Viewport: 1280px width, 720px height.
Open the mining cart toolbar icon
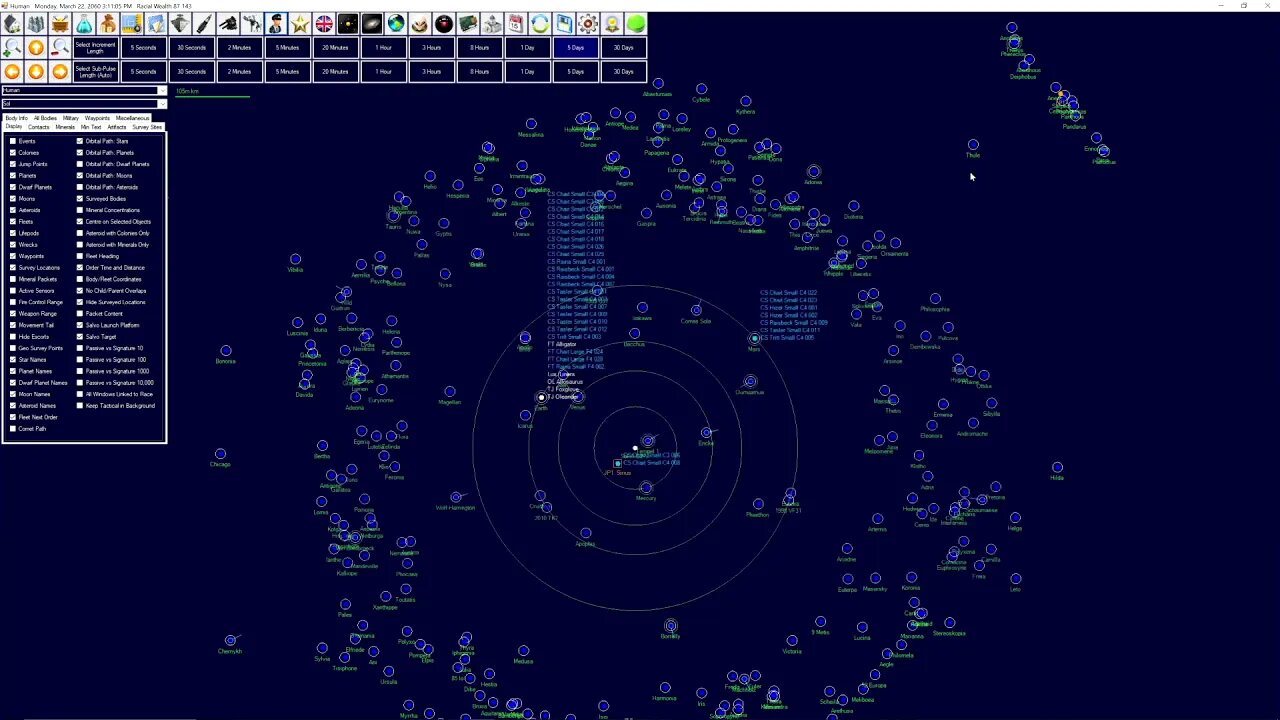[x=60, y=23]
